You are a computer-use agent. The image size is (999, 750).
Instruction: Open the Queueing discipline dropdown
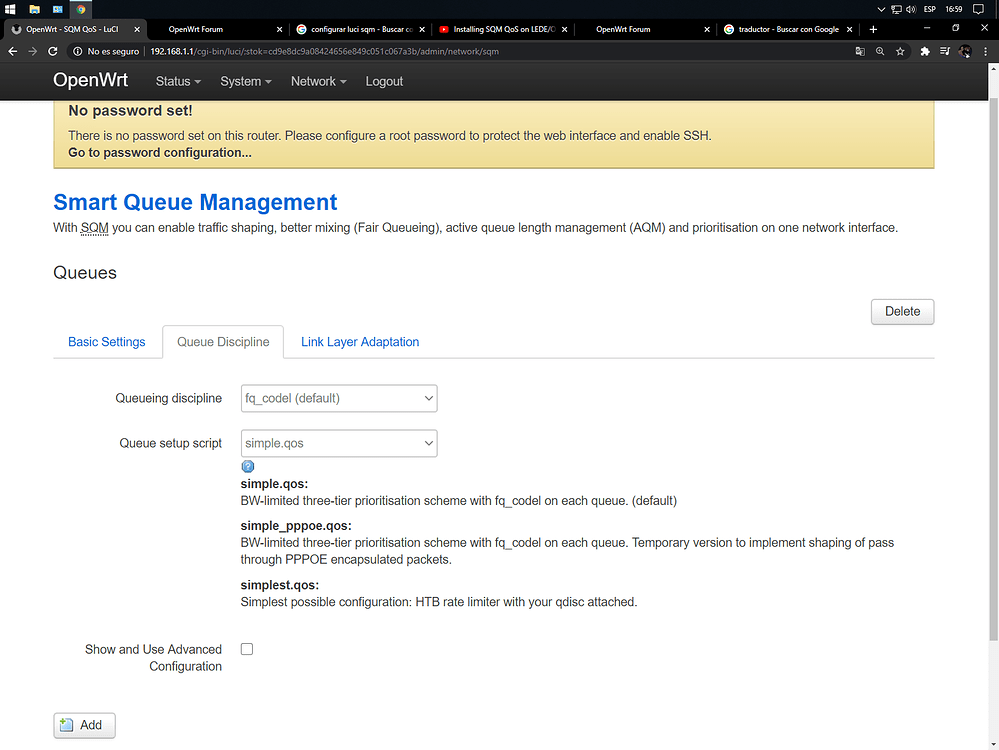click(339, 398)
